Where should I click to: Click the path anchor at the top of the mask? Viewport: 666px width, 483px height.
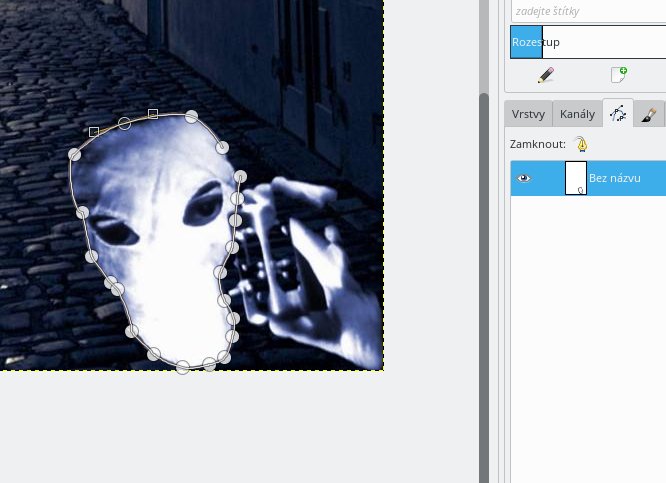(192, 116)
